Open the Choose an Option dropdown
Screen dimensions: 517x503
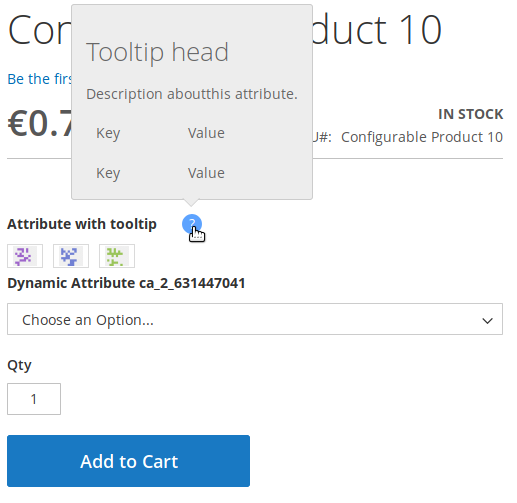coord(255,319)
